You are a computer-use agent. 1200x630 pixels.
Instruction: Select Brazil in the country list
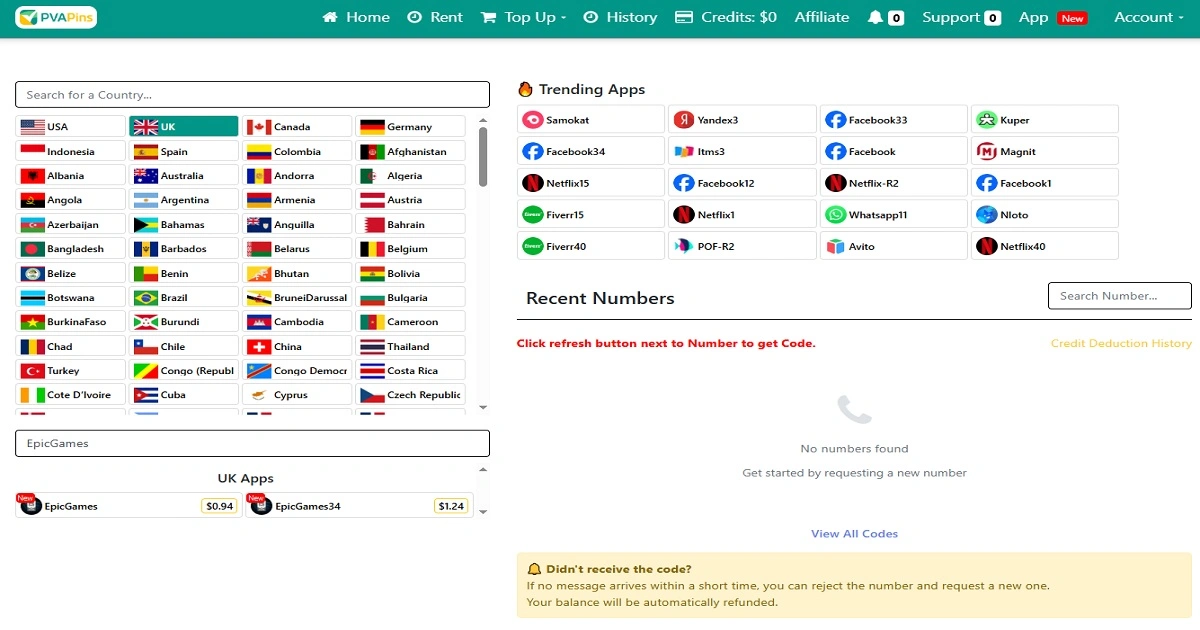(184, 297)
